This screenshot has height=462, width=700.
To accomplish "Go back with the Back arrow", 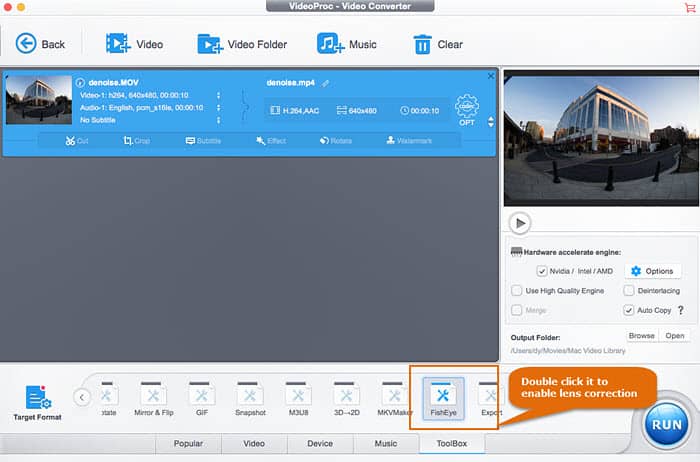I will point(40,44).
